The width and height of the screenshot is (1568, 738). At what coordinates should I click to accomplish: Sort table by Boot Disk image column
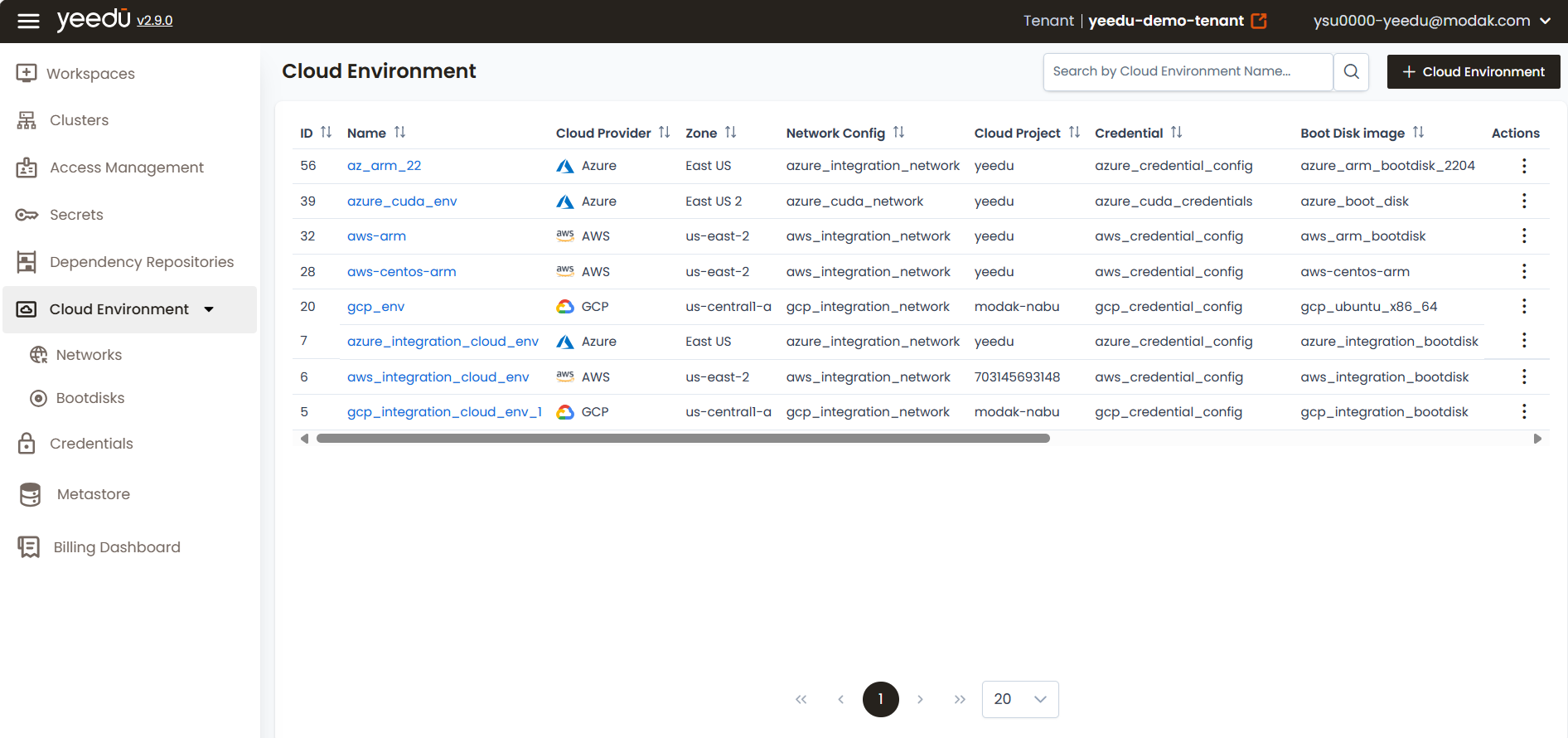1418,133
